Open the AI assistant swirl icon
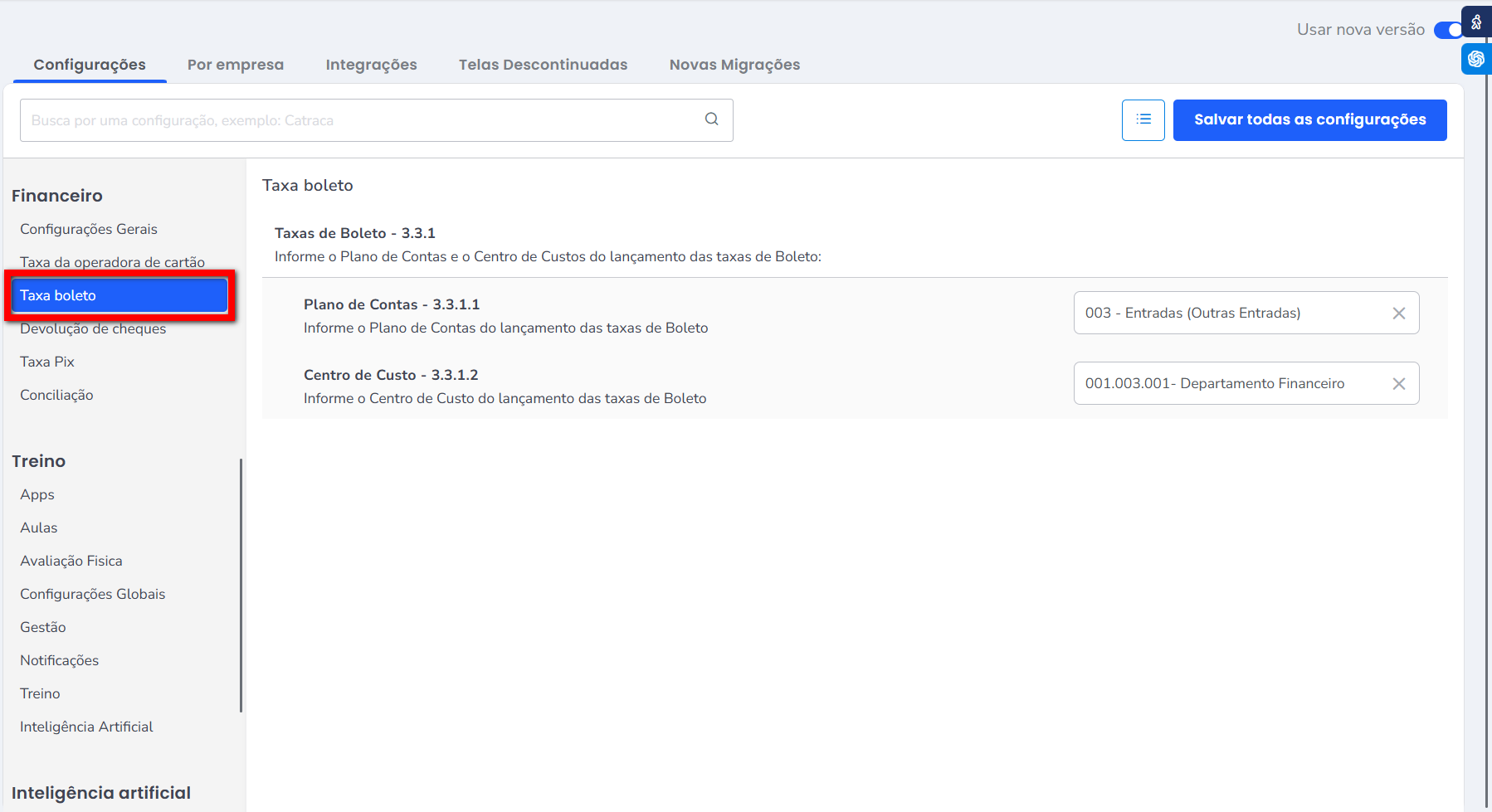 coord(1476,59)
